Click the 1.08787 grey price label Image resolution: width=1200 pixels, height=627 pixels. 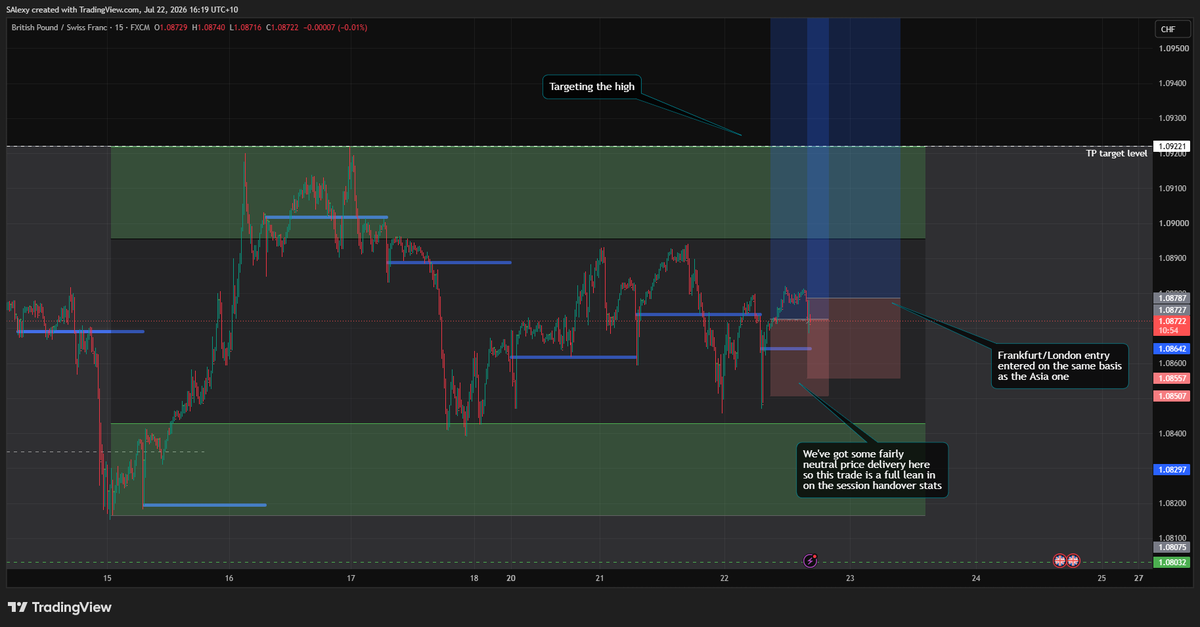(x=1172, y=297)
